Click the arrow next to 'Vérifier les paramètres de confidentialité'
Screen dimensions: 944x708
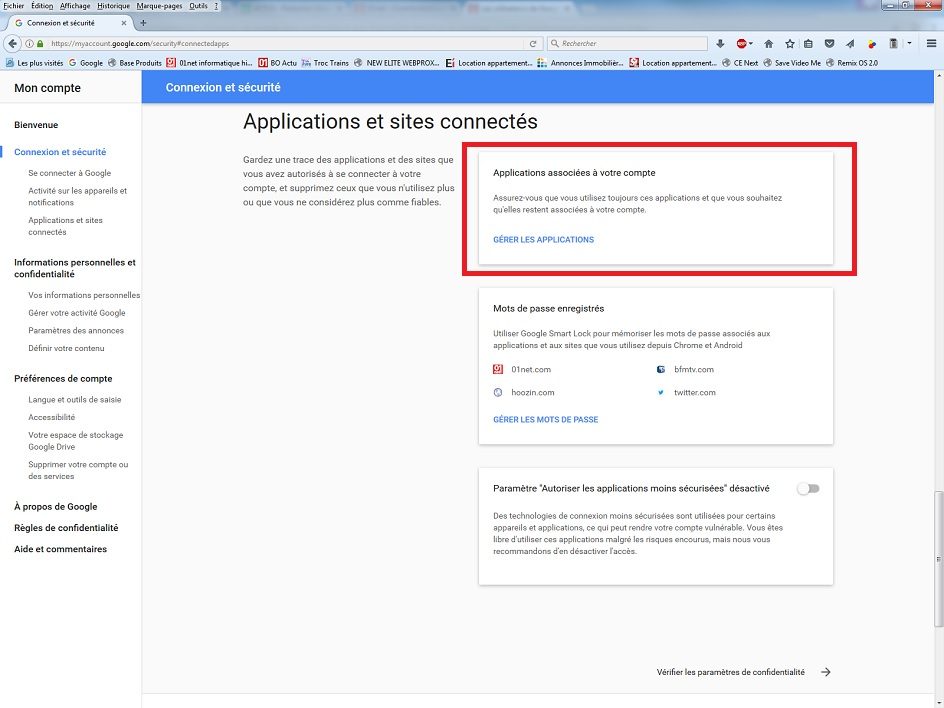coord(826,672)
